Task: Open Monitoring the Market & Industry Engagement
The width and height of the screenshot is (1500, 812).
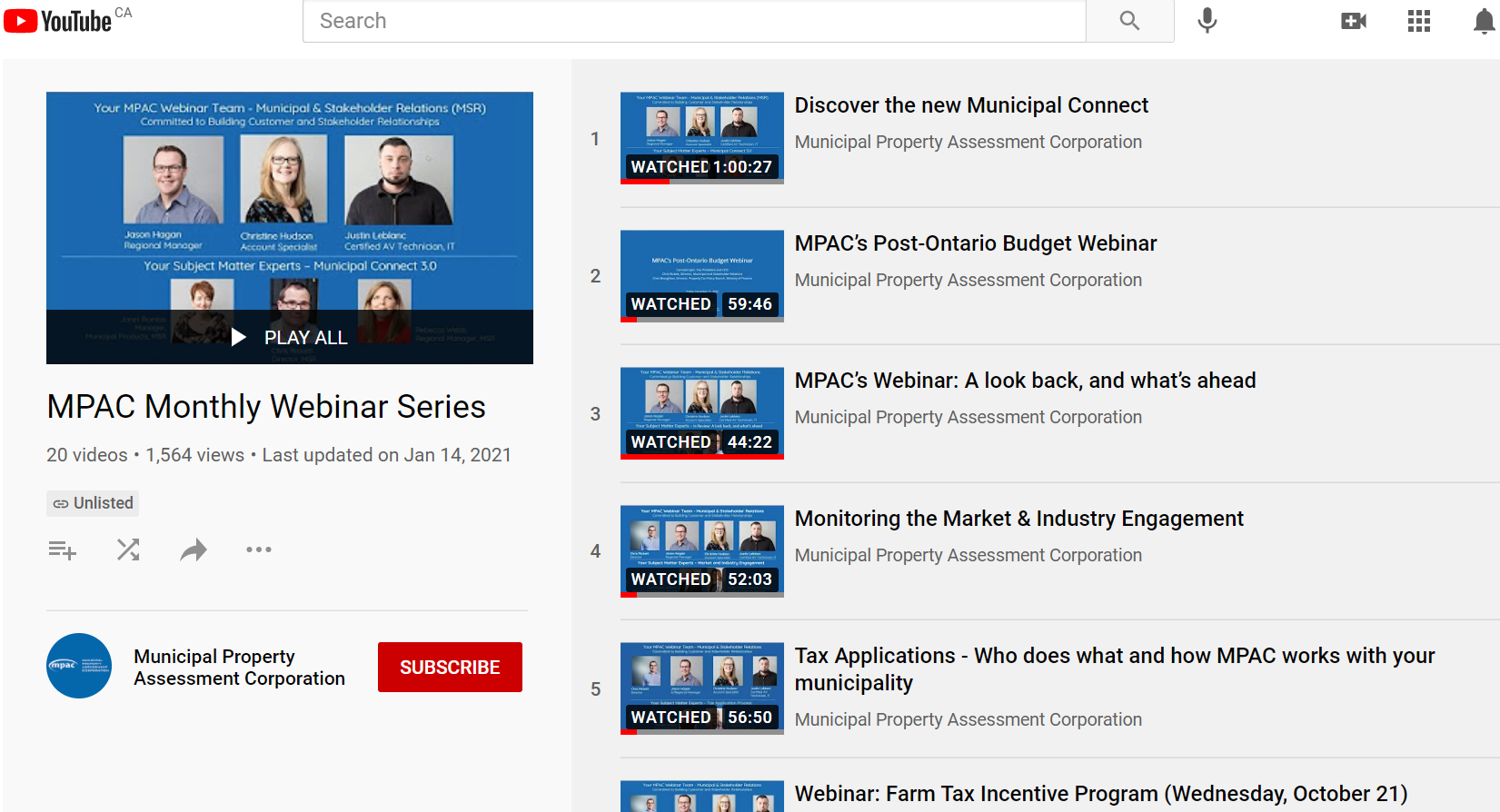Action: tap(1018, 519)
